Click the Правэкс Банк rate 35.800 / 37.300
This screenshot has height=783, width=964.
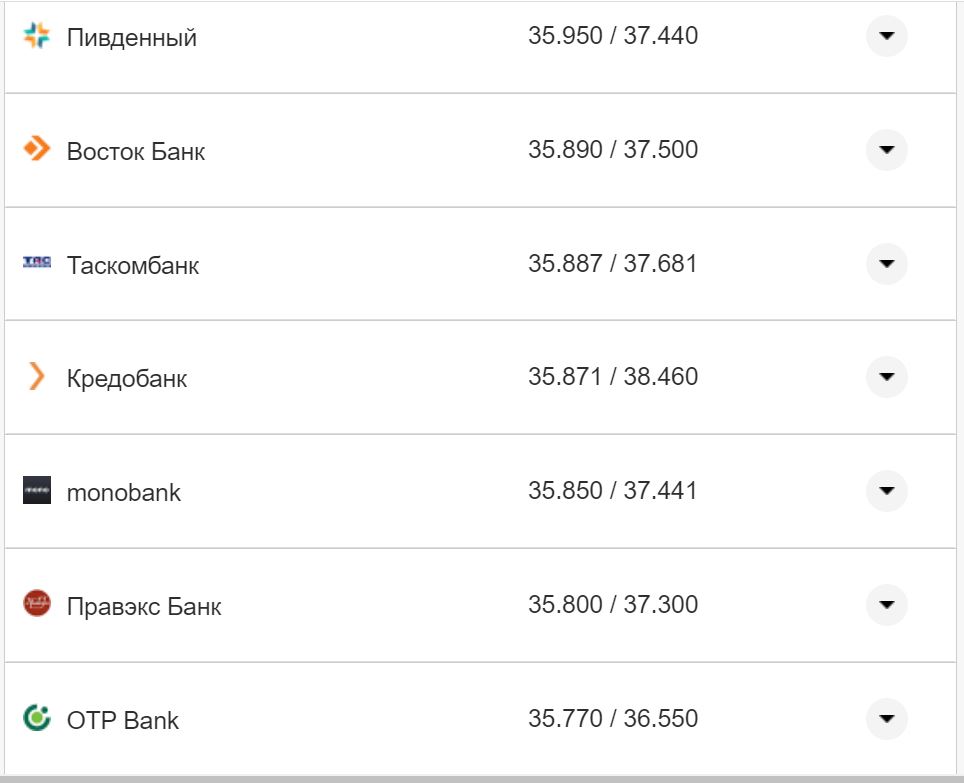[613, 605]
